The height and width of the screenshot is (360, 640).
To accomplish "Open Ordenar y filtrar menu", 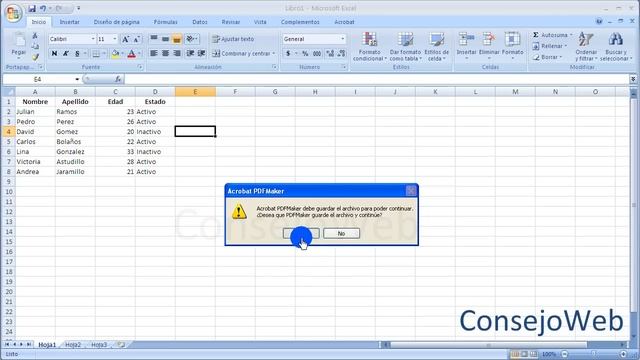I will tap(586, 47).
